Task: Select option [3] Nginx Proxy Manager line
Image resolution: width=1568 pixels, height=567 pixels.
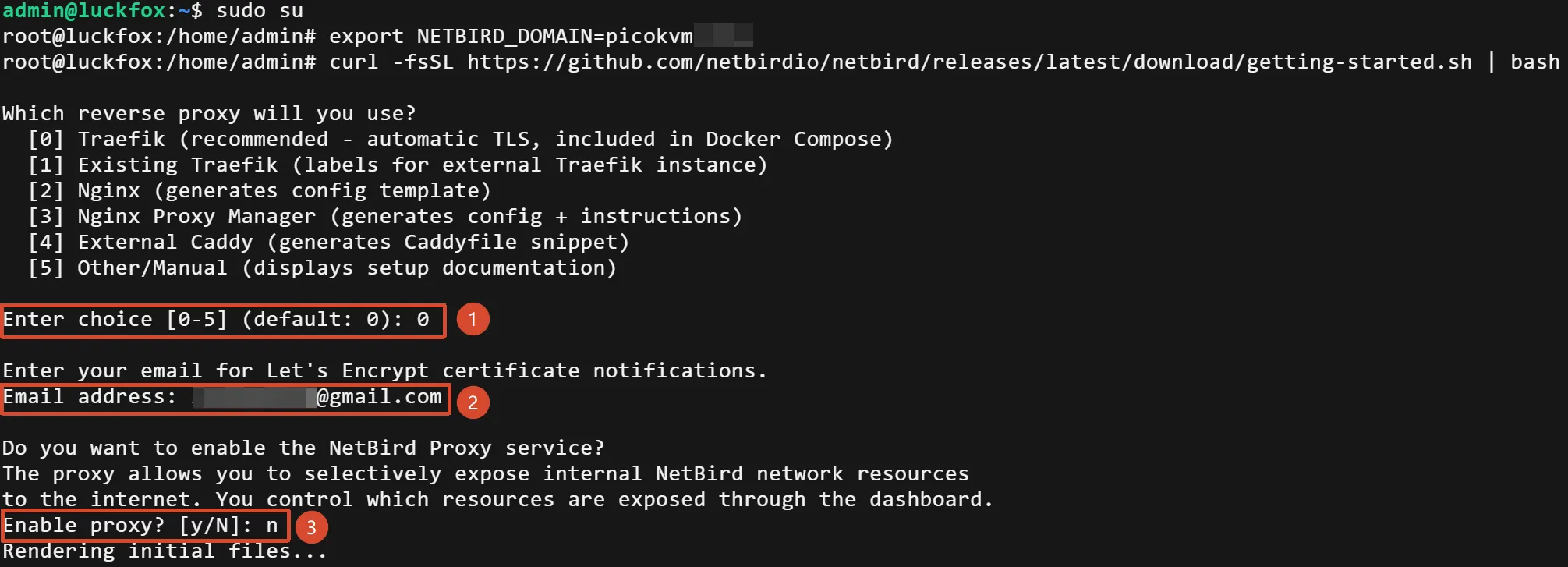Action: coord(385,217)
